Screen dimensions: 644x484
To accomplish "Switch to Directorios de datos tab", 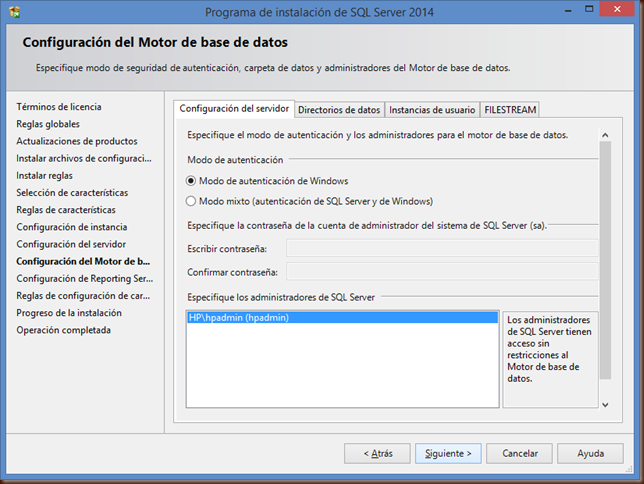I will pyautogui.click(x=339, y=110).
